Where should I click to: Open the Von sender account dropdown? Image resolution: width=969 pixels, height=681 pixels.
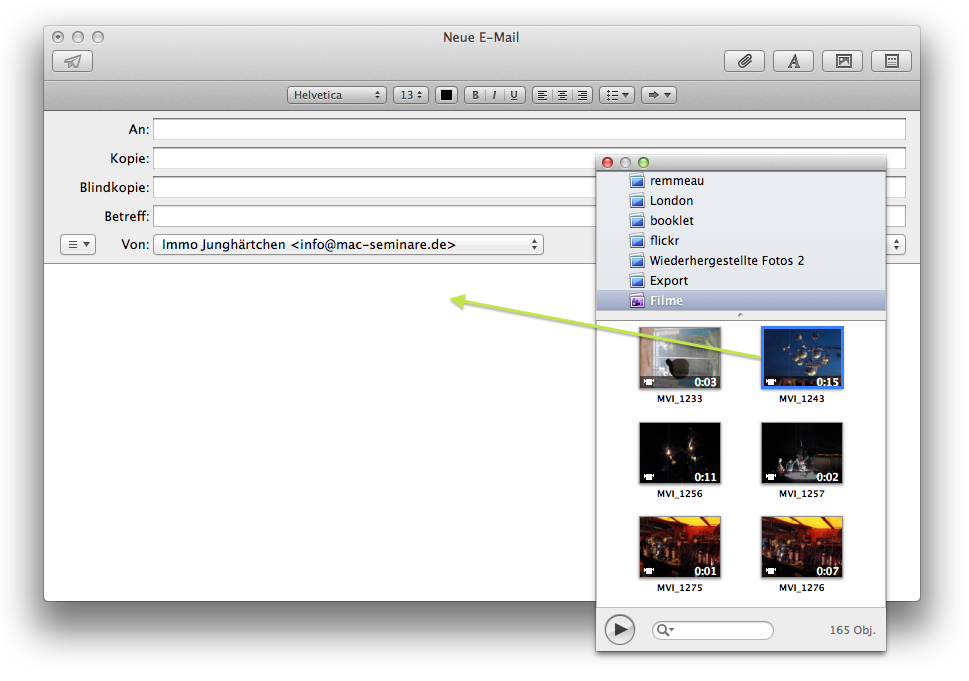click(348, 245)
